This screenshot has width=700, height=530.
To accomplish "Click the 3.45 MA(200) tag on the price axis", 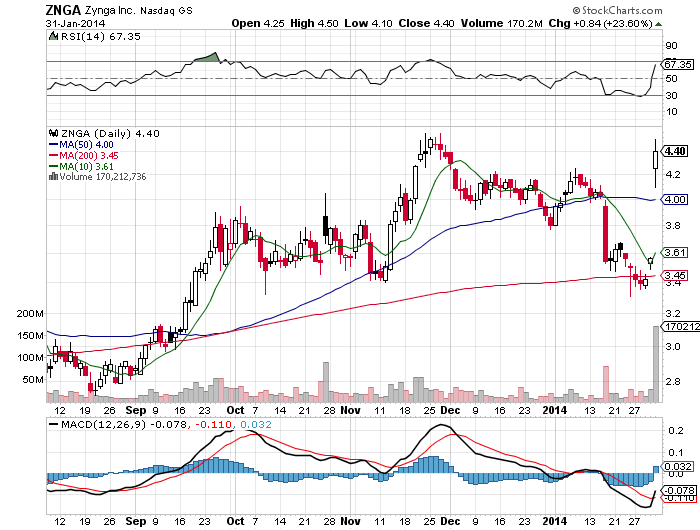I will pos(675,275).
